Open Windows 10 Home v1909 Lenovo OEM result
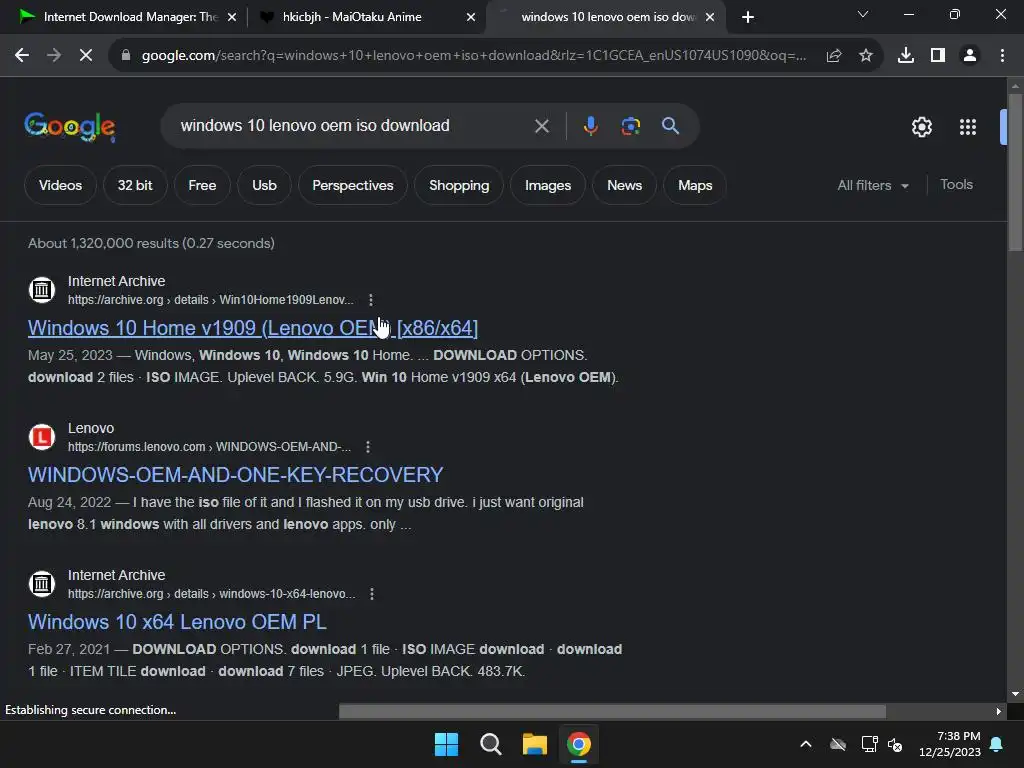The width and height of the screenshot is (1024, 768). pyautogui.click(x=253, y=328)
